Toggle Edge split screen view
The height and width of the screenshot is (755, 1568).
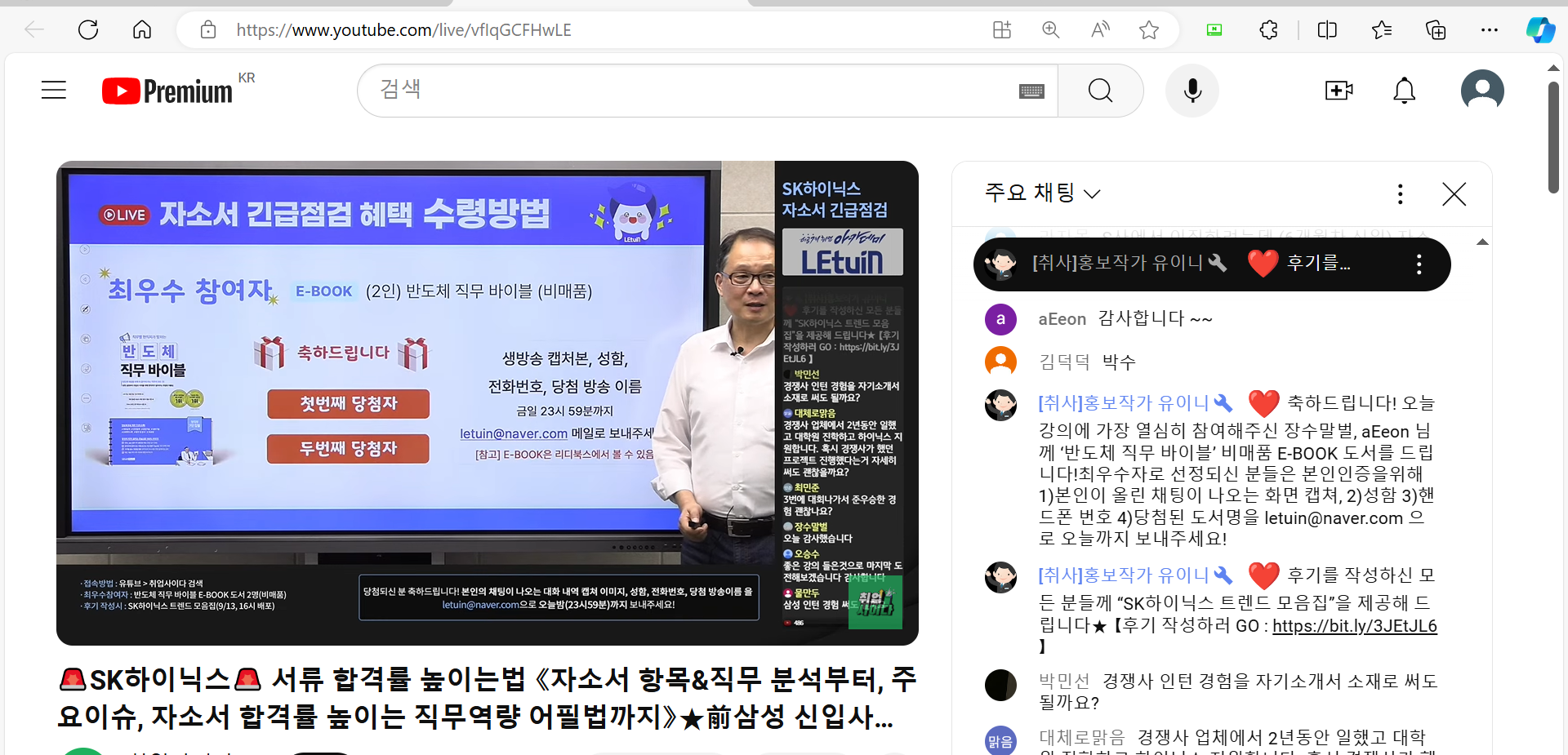tap(1327, 30)
